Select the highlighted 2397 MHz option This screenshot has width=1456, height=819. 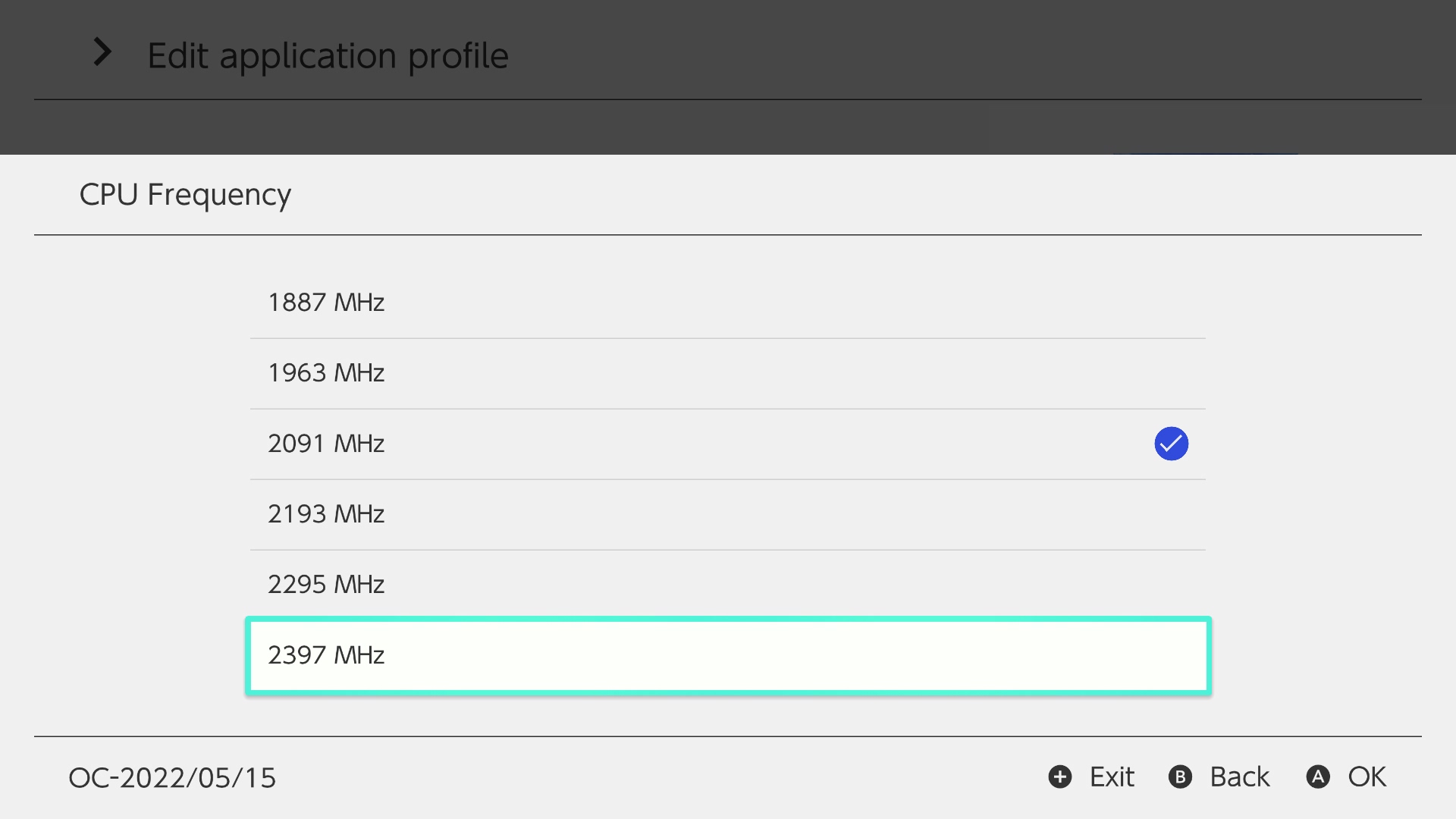[726, 655]
